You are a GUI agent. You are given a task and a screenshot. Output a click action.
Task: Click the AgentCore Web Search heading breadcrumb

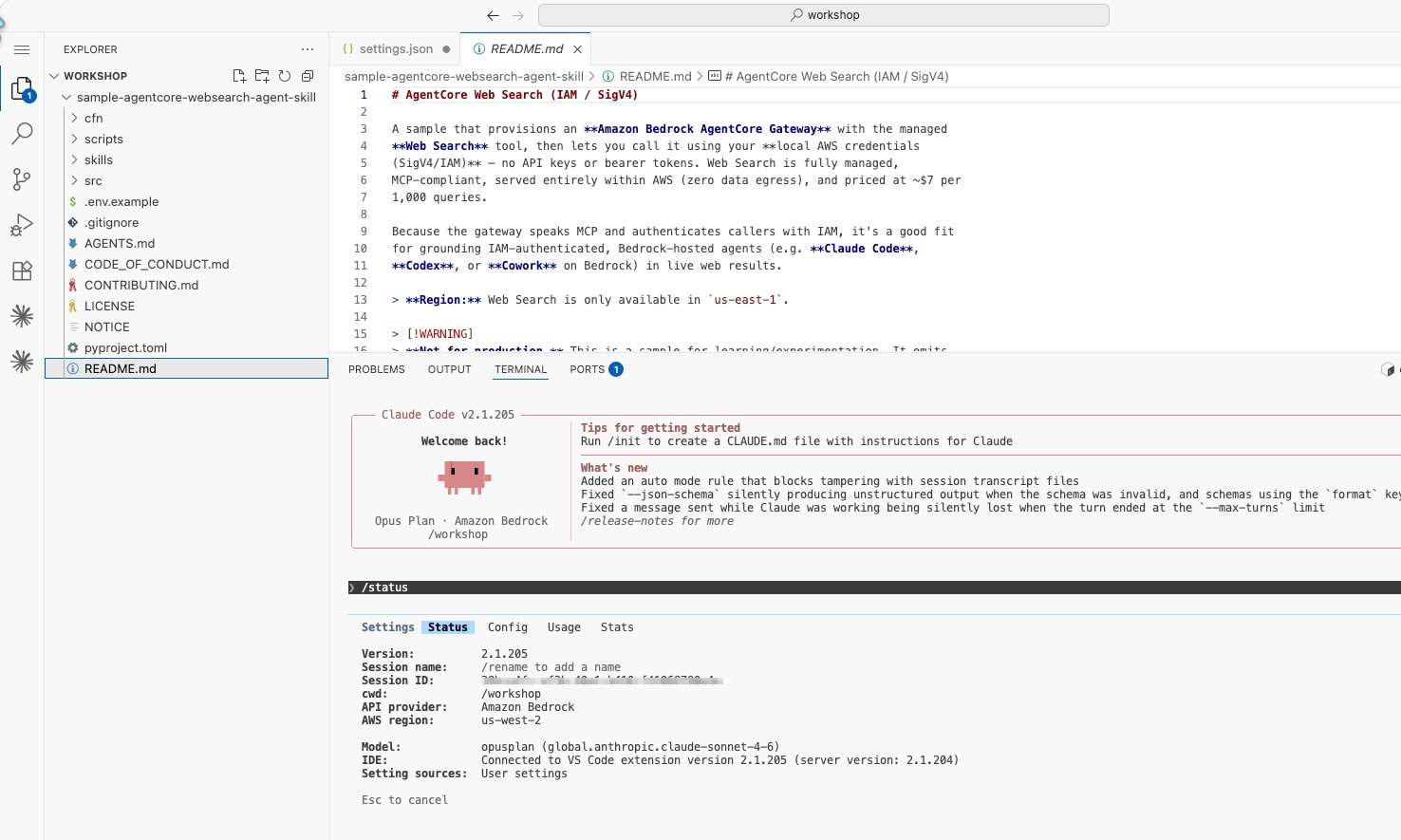click(829, 76)
